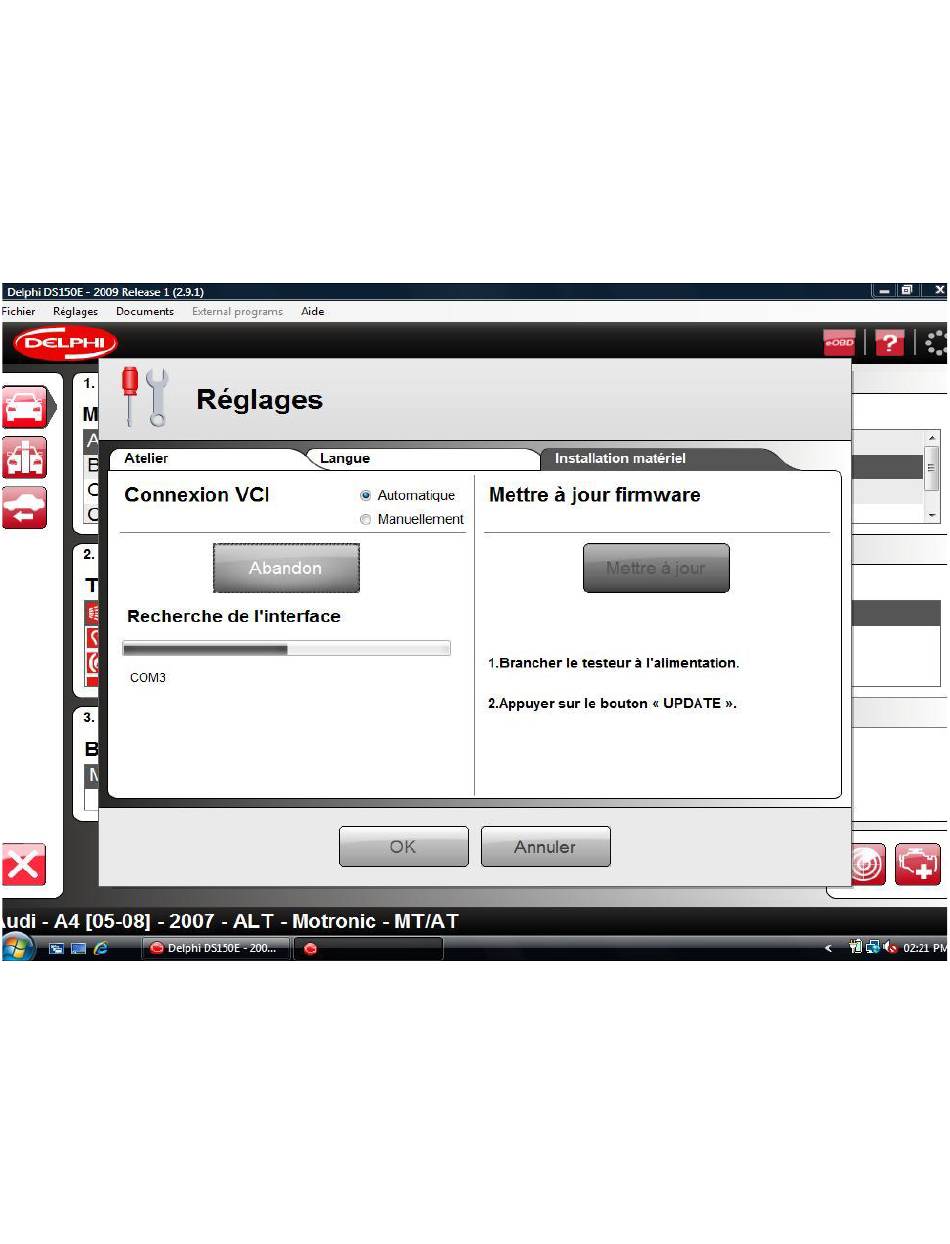Select the Automatique radio button
The height and width of the screenshot is (1244, 950).
coord(366,495)
